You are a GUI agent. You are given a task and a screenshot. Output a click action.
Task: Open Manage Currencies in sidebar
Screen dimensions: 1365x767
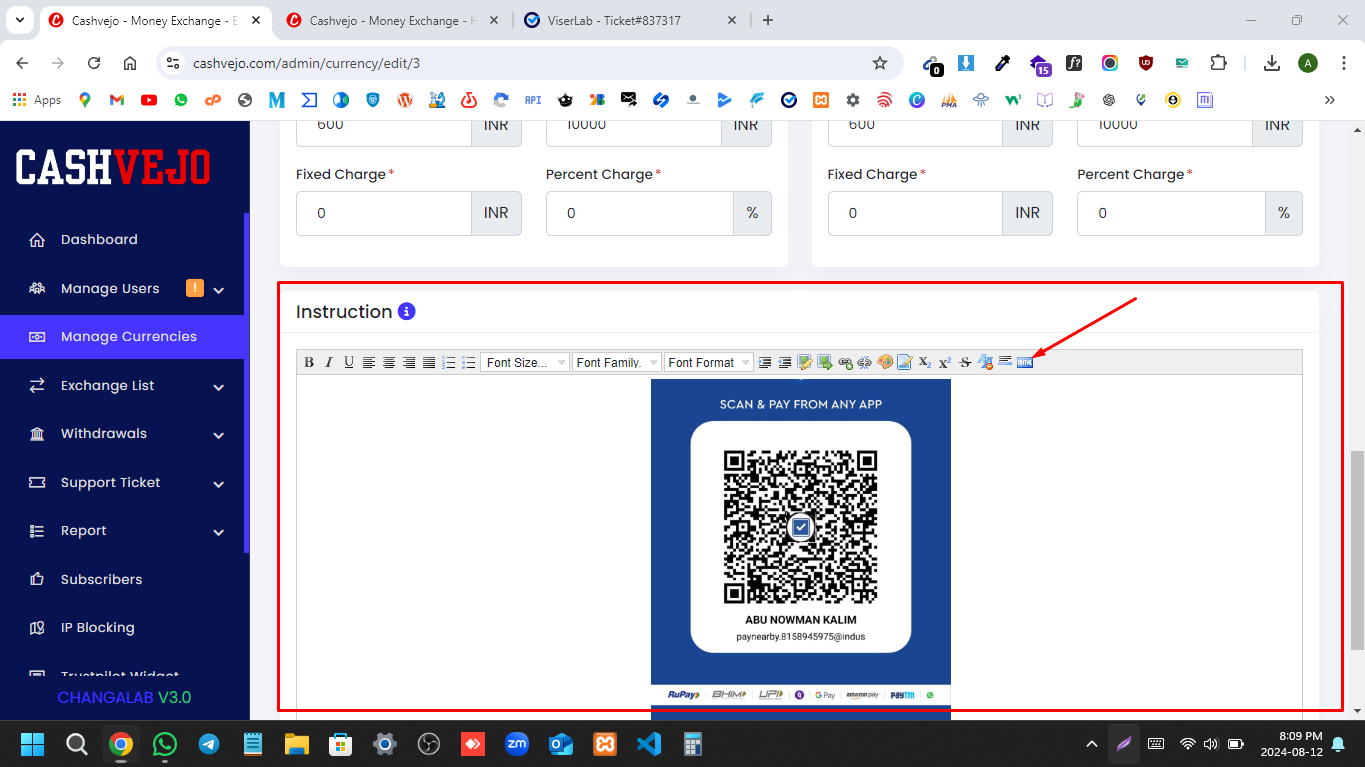click(122, 337)
